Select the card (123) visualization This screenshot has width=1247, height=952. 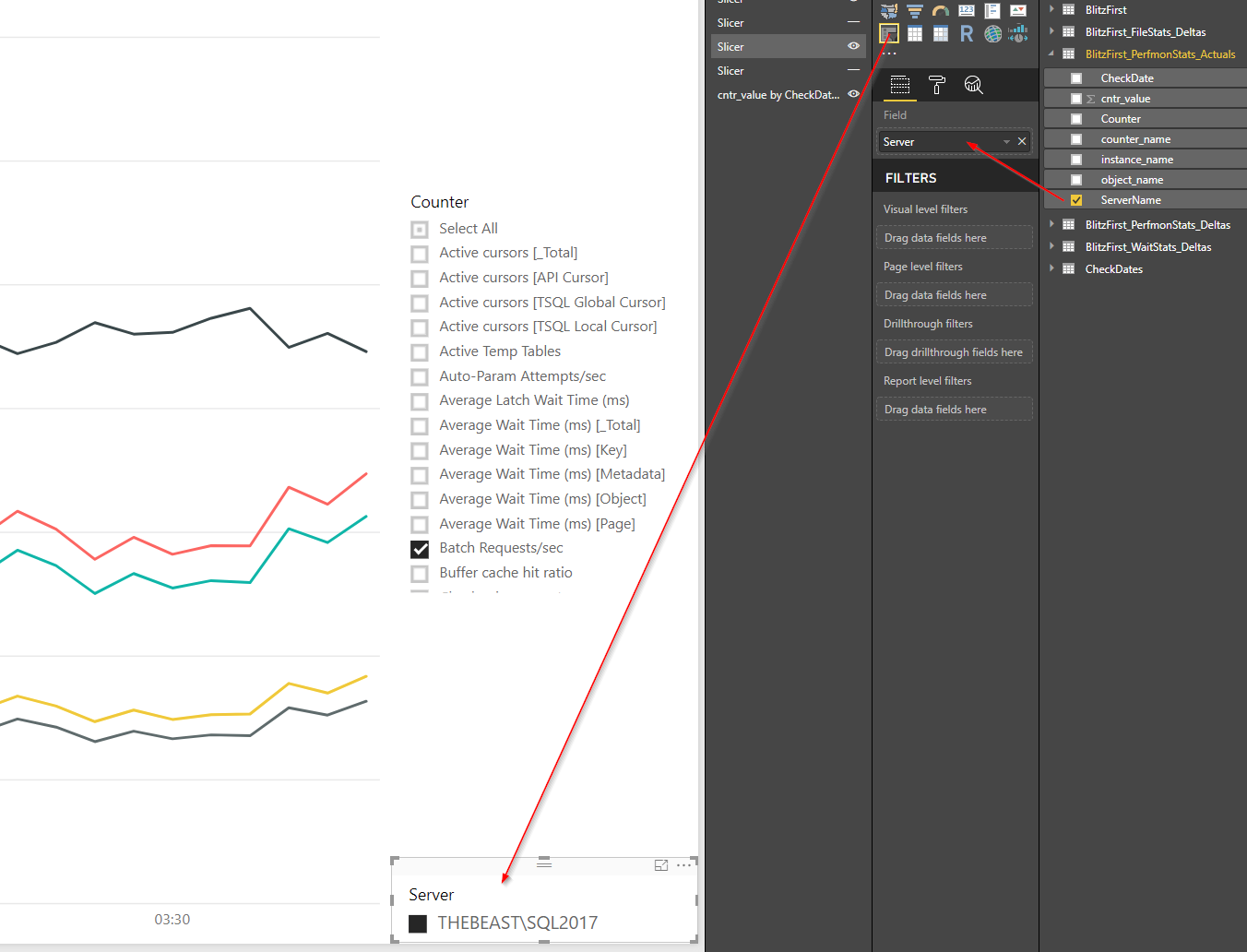(967, 11)
